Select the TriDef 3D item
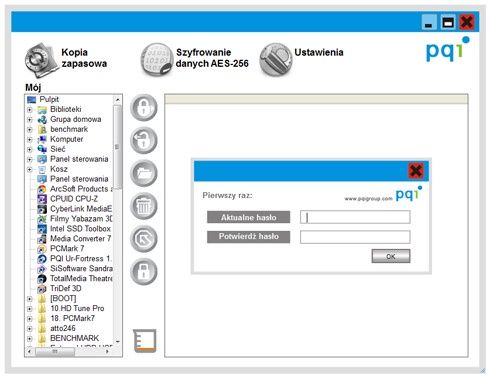This screenshot has width=490, height=379. click(x=66, y=289)
